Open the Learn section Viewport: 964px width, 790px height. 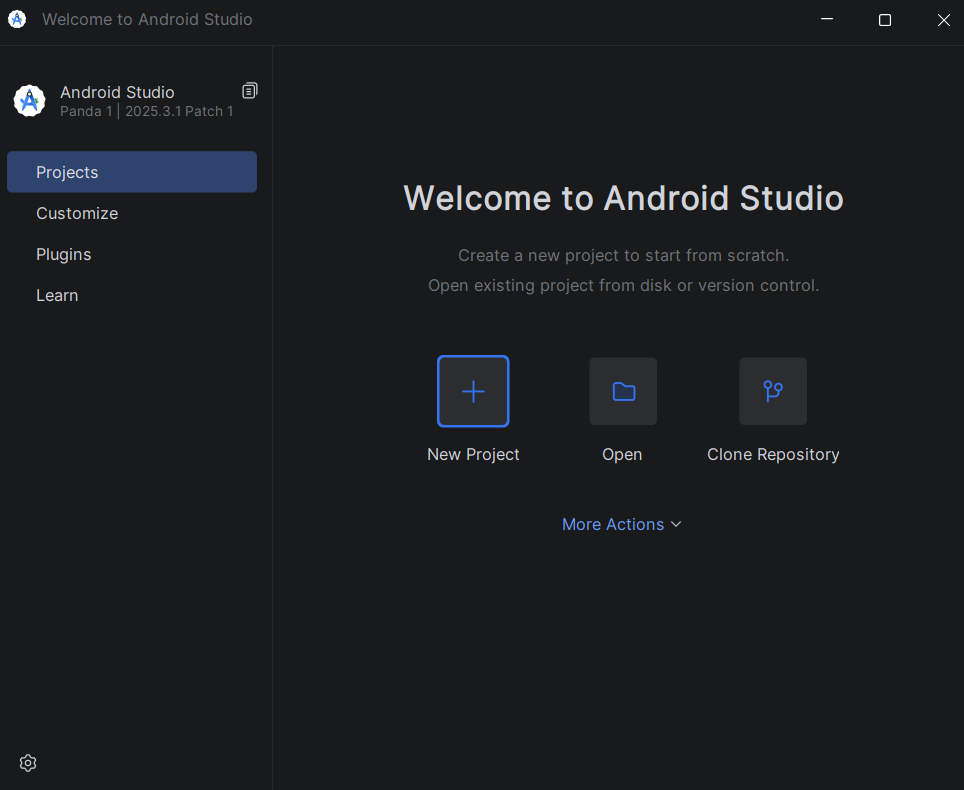point(57,295)
